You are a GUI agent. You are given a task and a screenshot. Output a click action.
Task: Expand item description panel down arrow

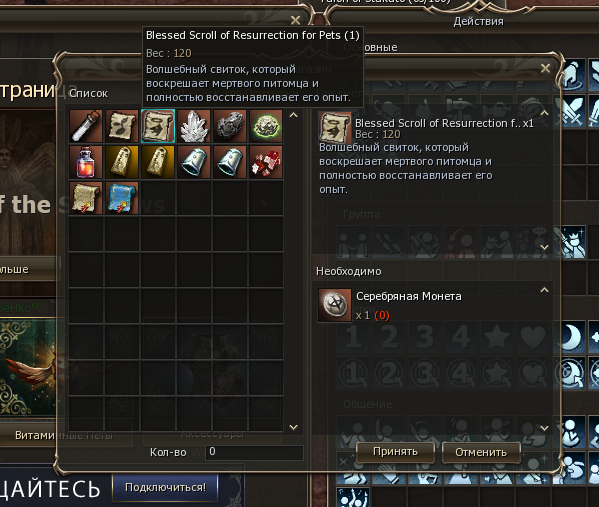[545, 247]
